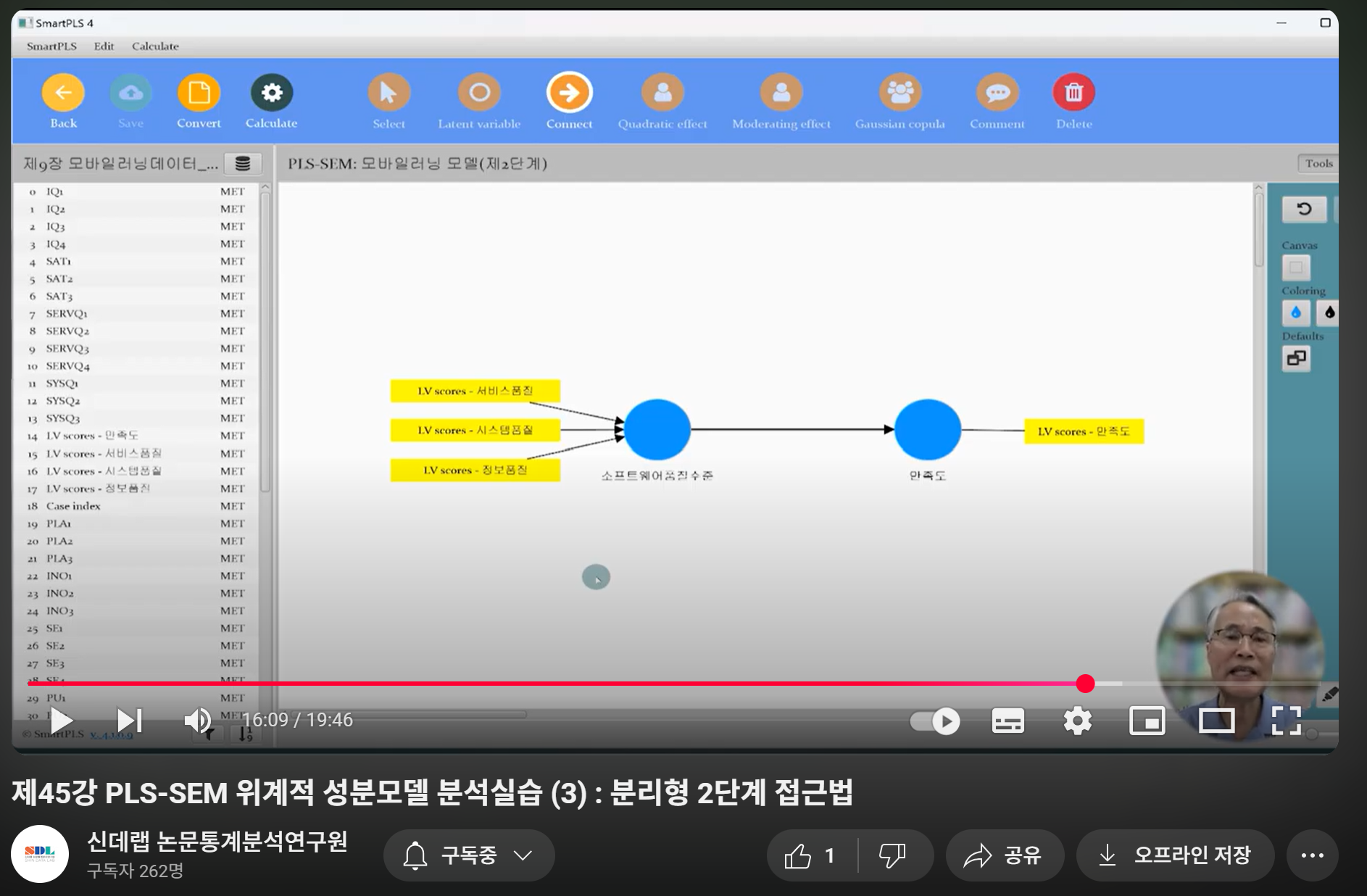
Task: Select SYSQ1 in the indicator list
Action: [137, 383]
